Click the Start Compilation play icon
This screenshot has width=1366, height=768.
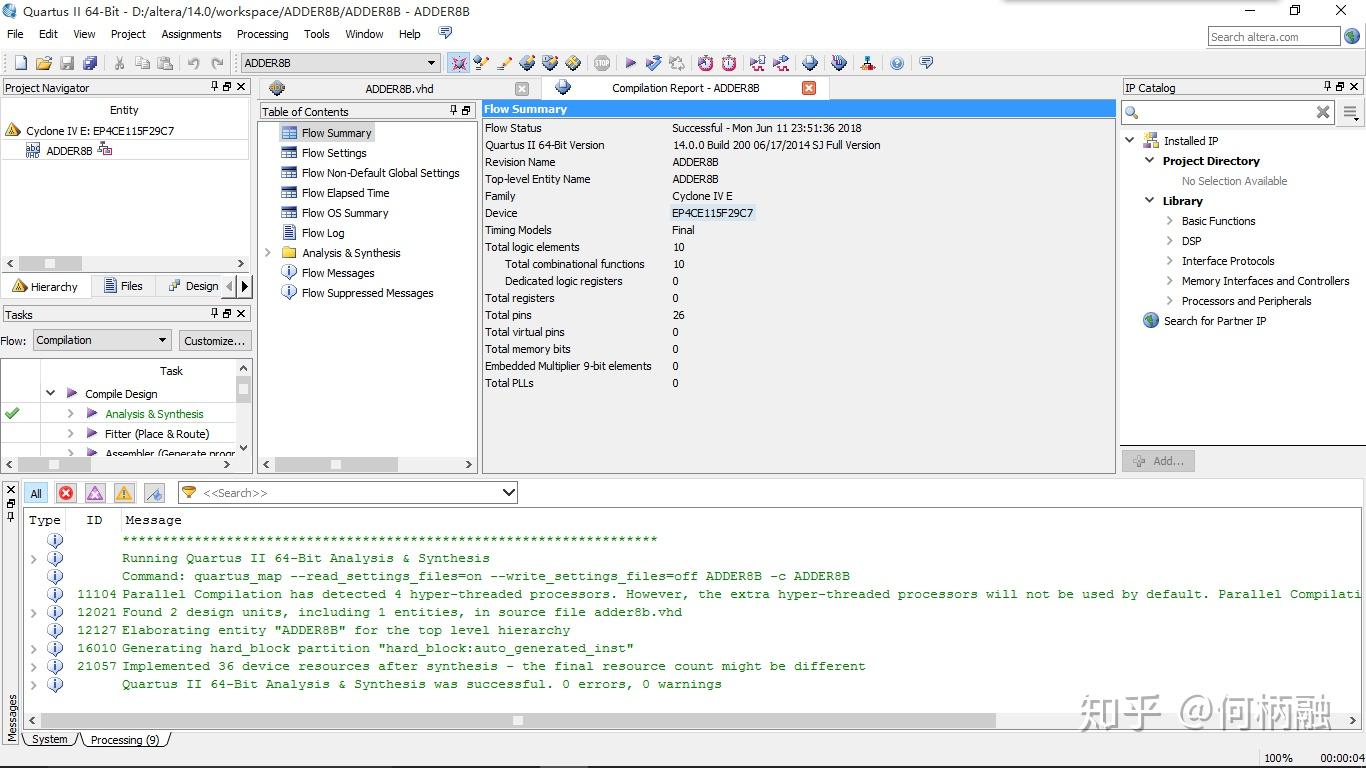(630, 63)
